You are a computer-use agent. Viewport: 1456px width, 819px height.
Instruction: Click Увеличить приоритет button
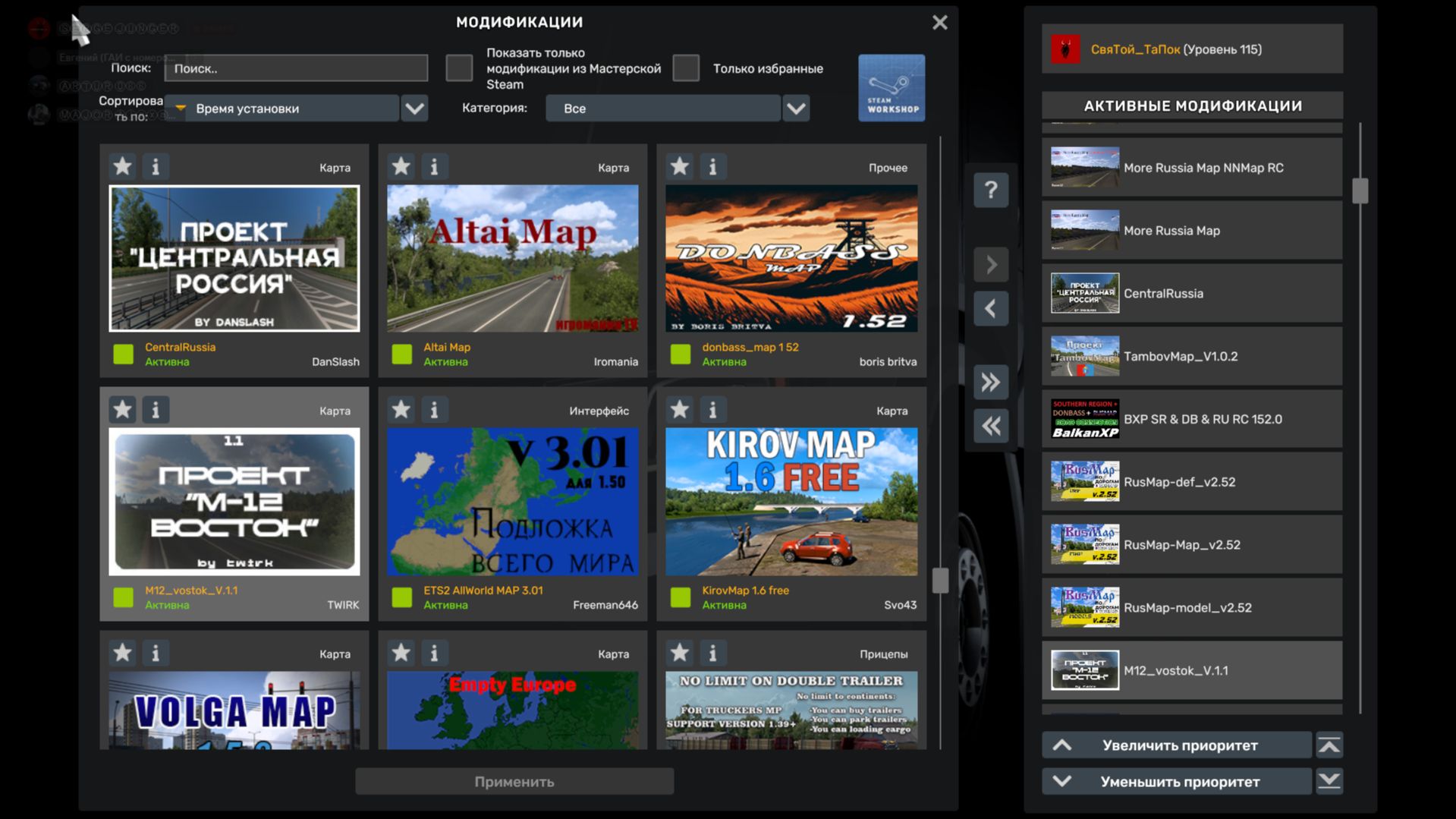(1177, 745)
